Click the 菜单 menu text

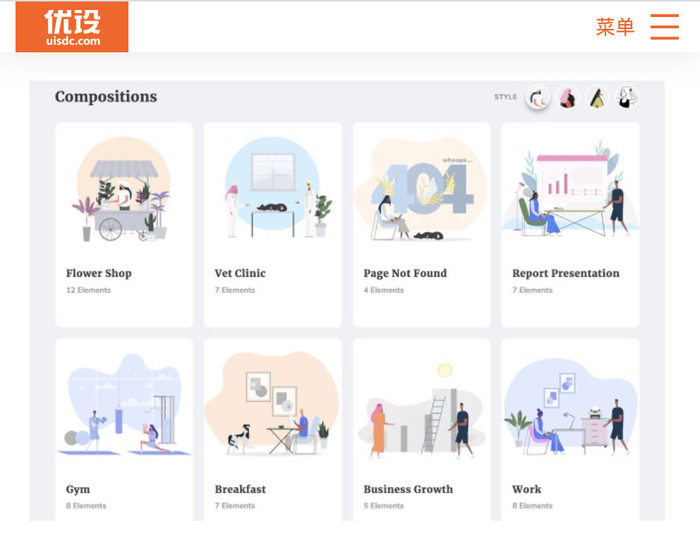tap(615, 27)
